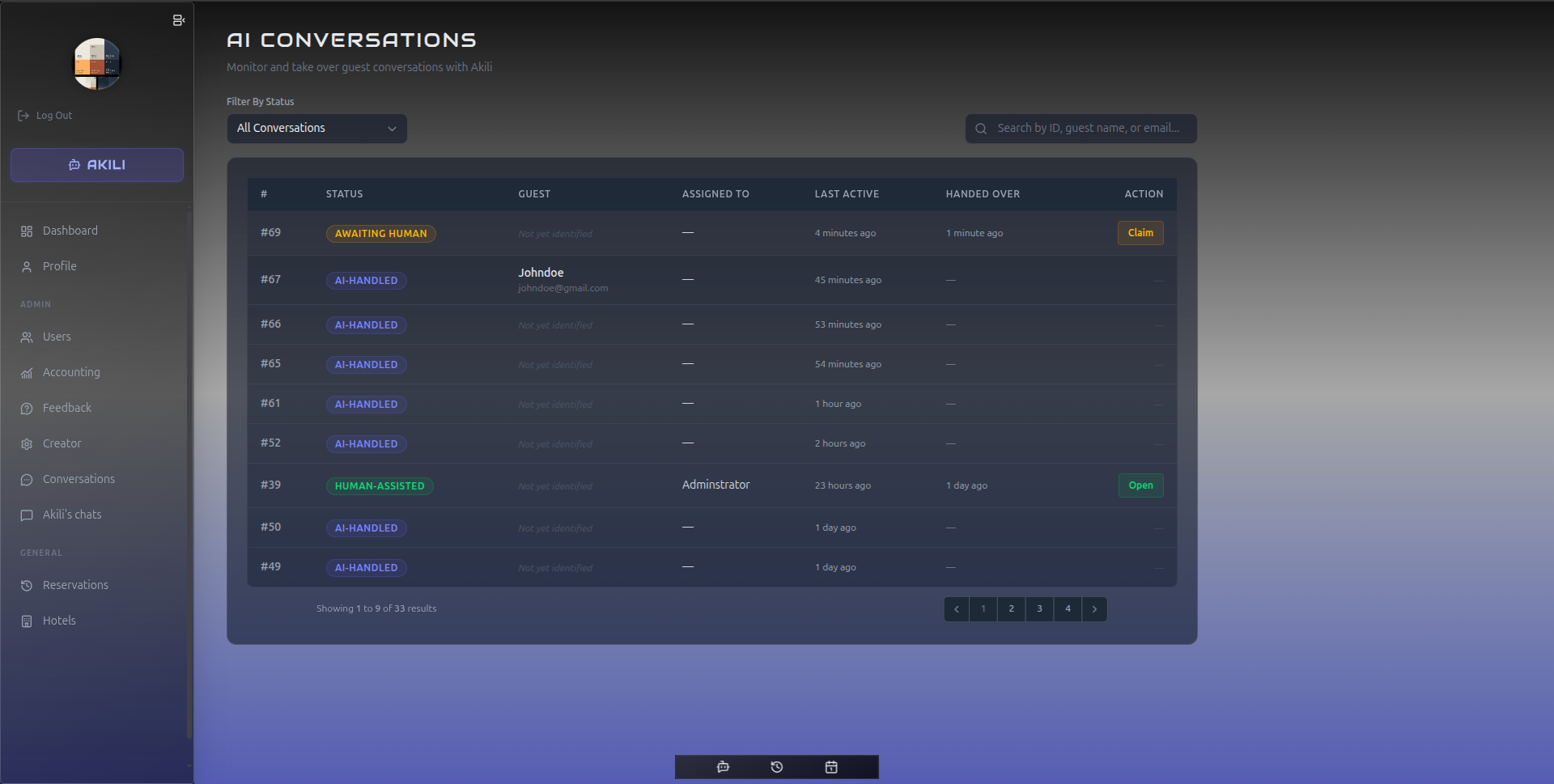Click conversation ID #66
1554x784 pixels.
270,324
